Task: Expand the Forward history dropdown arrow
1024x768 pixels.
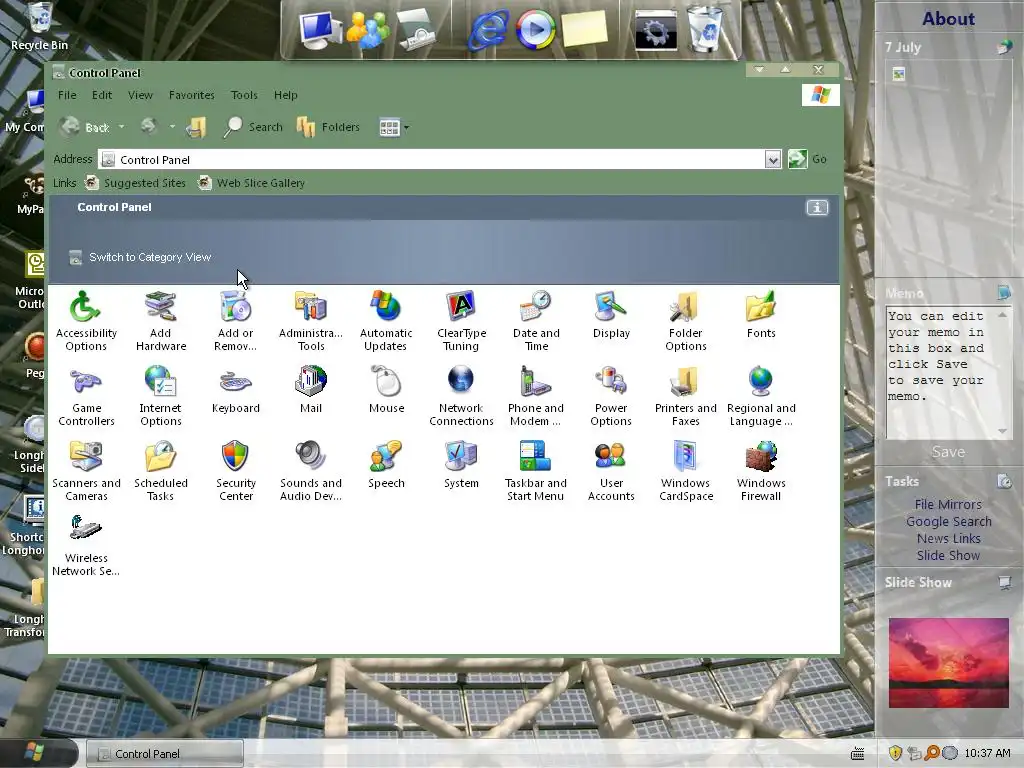Action: tap(172, 127)
